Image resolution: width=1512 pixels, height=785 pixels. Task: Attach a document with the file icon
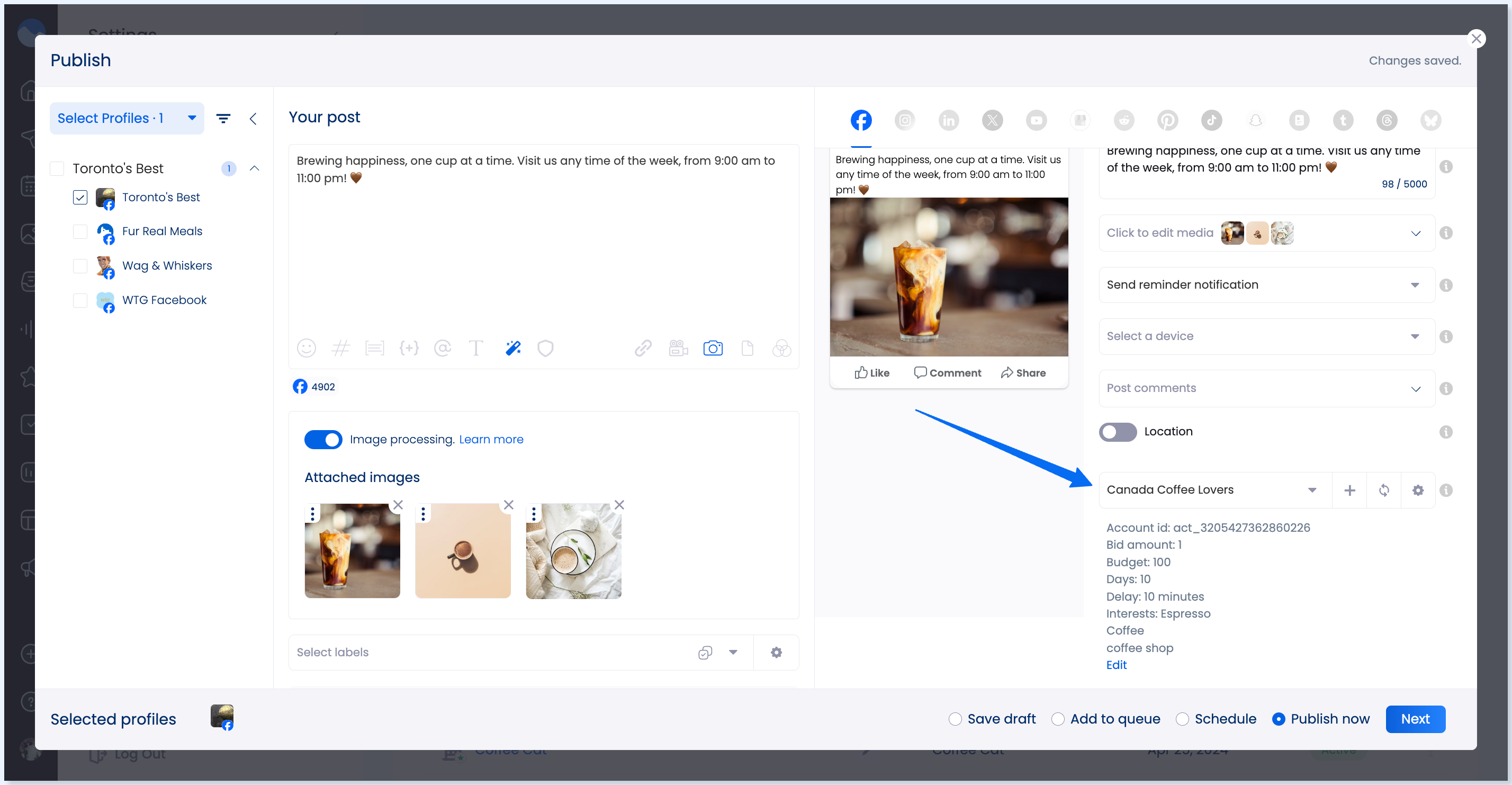tap(747, 348)
